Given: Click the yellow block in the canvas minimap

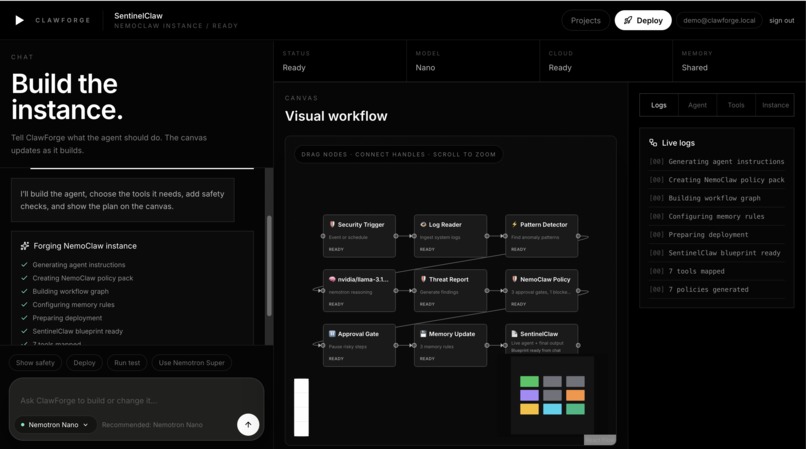Looking at the screenshot, I should click(529, 409).
